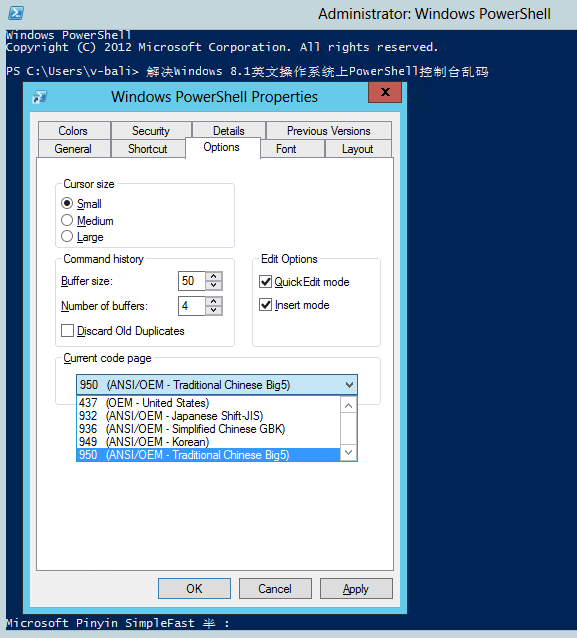Click the PowerShell prompt line with Chinese text
Screen dimensions: 577x638
coord(247,72)
